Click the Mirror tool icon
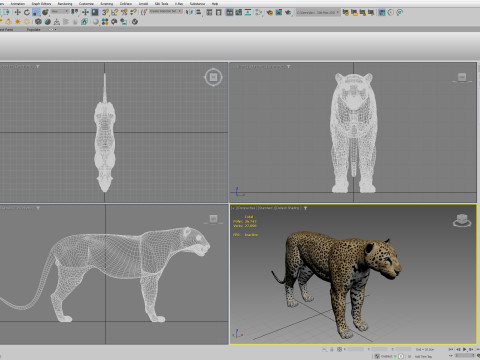Screen dimensions: 480x360 pyautogui.click(x=190, y=12)
